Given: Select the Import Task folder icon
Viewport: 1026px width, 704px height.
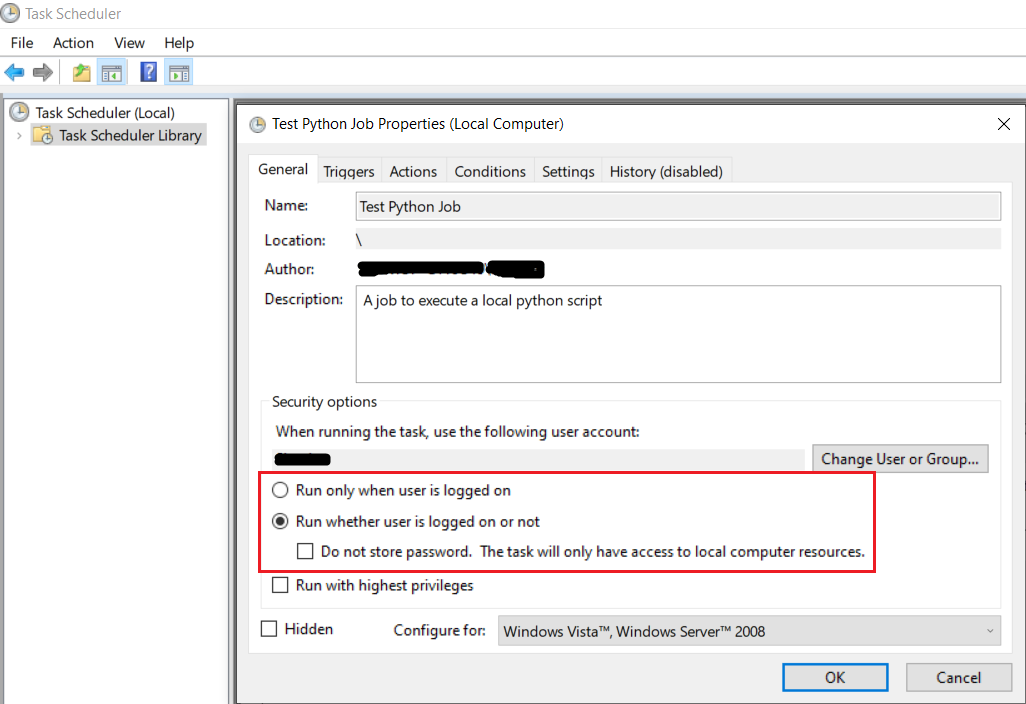Looking at the screenshot, I should tap(80, 71).
